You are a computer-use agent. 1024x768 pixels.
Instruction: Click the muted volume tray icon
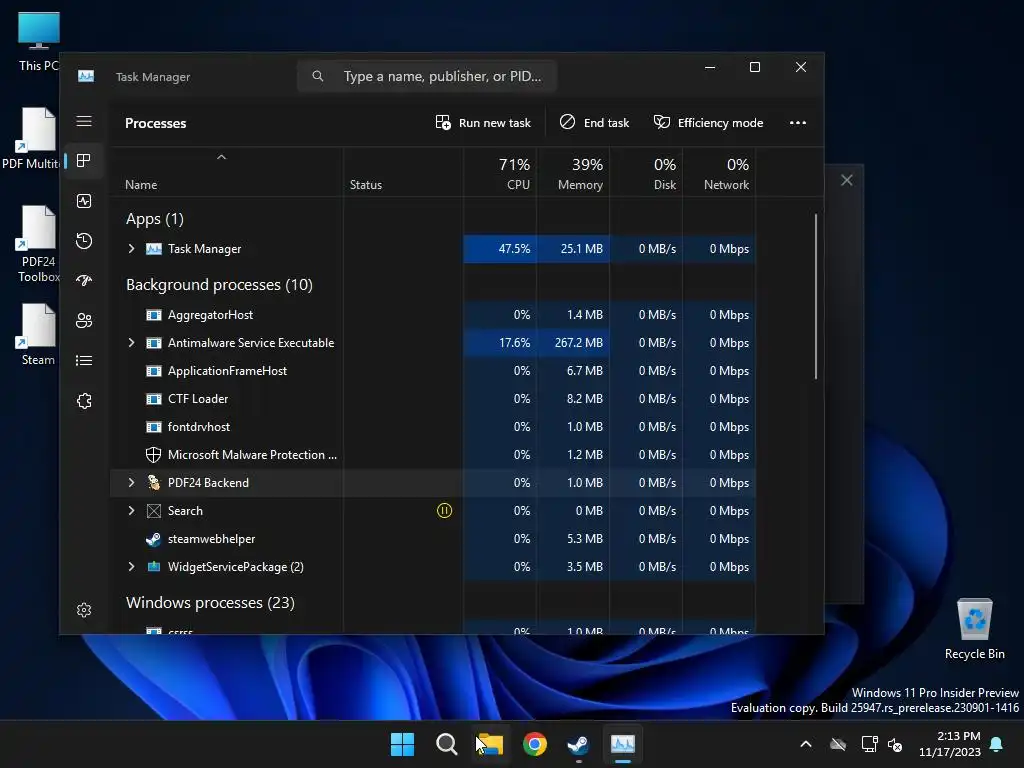click(895, 744)
